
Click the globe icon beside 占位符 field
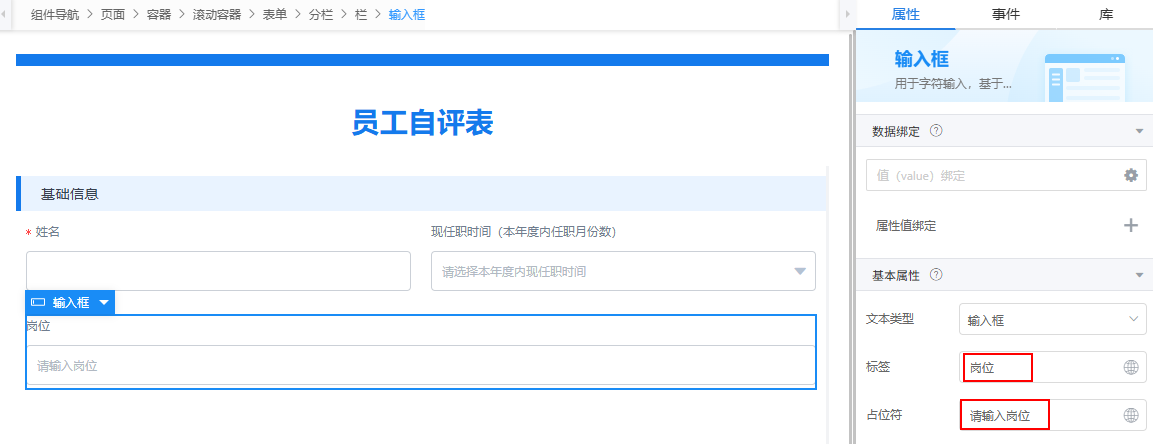[x=1131, y=415]
